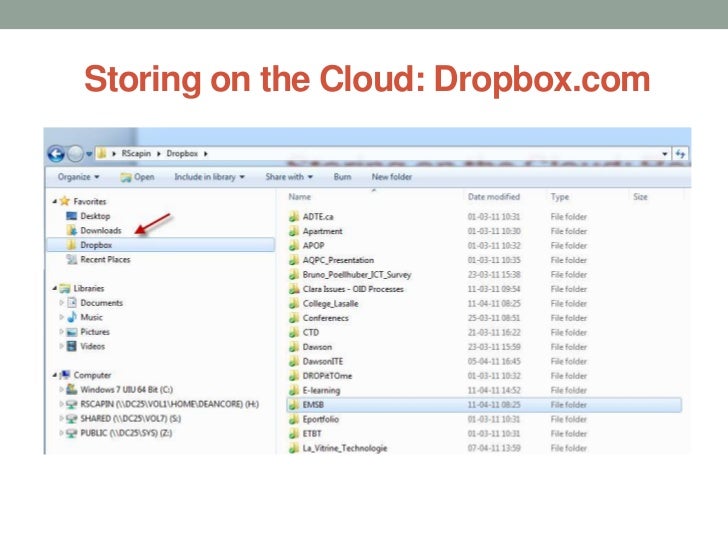Image resolution: width=728 pixels, height=546 pixels.
Task: Go back with the blue Back arrow
Action: (56, 154)
